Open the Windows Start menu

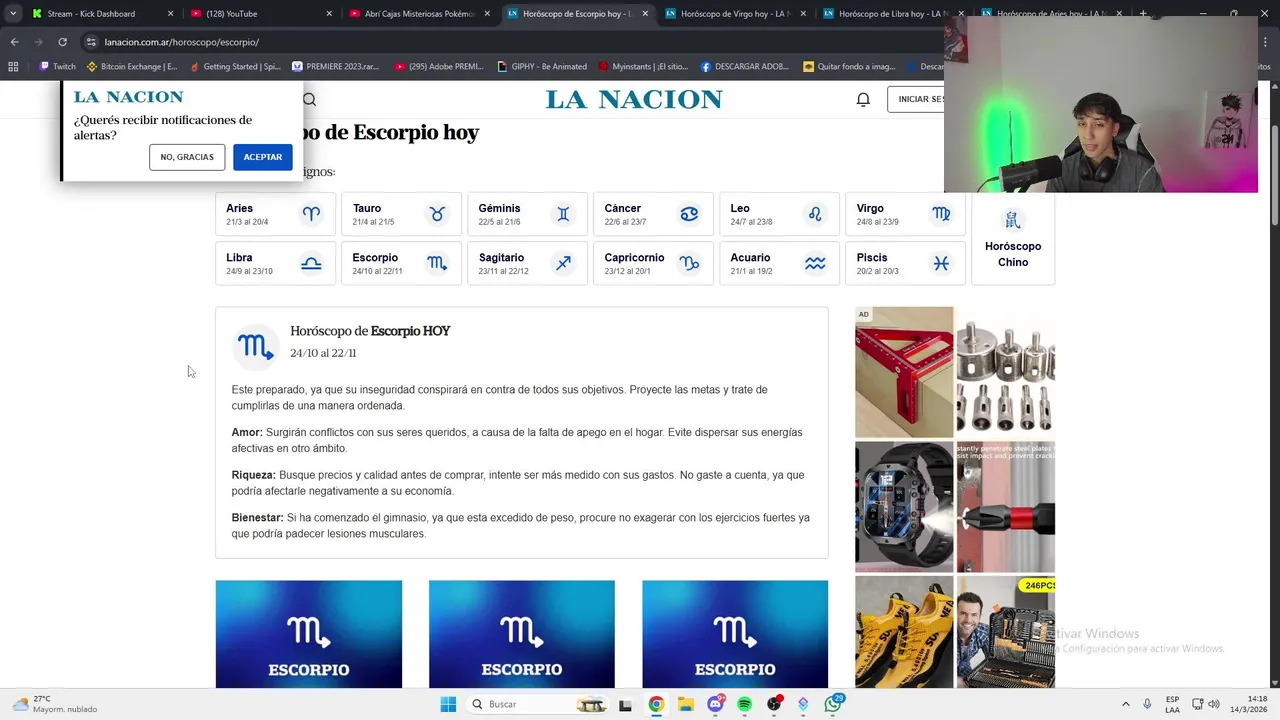click(448, 704)
